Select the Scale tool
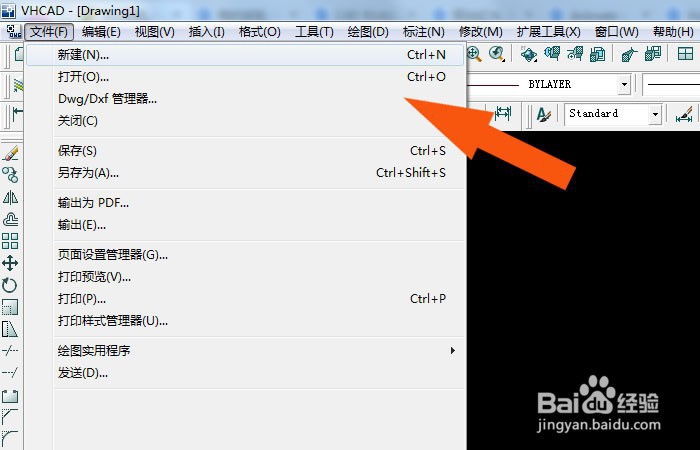Screen dimensions: 700x450 click(x=10, y=307)
